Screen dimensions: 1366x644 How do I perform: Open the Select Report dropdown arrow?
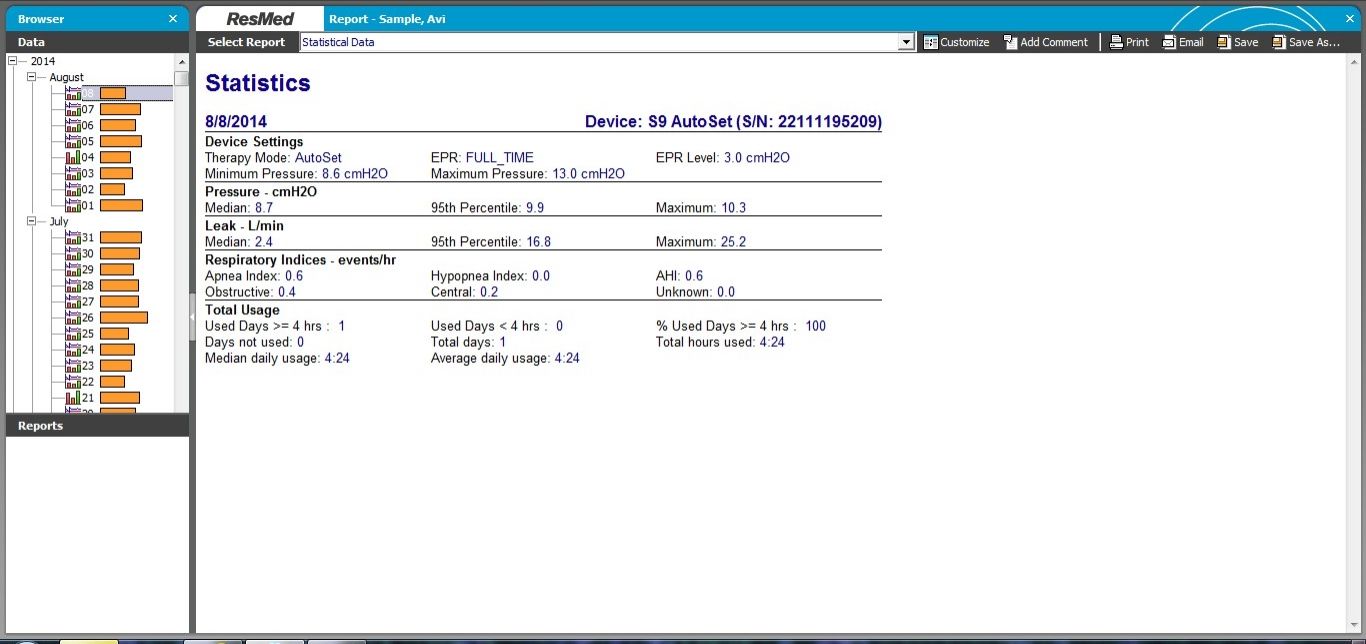point(906,42)
